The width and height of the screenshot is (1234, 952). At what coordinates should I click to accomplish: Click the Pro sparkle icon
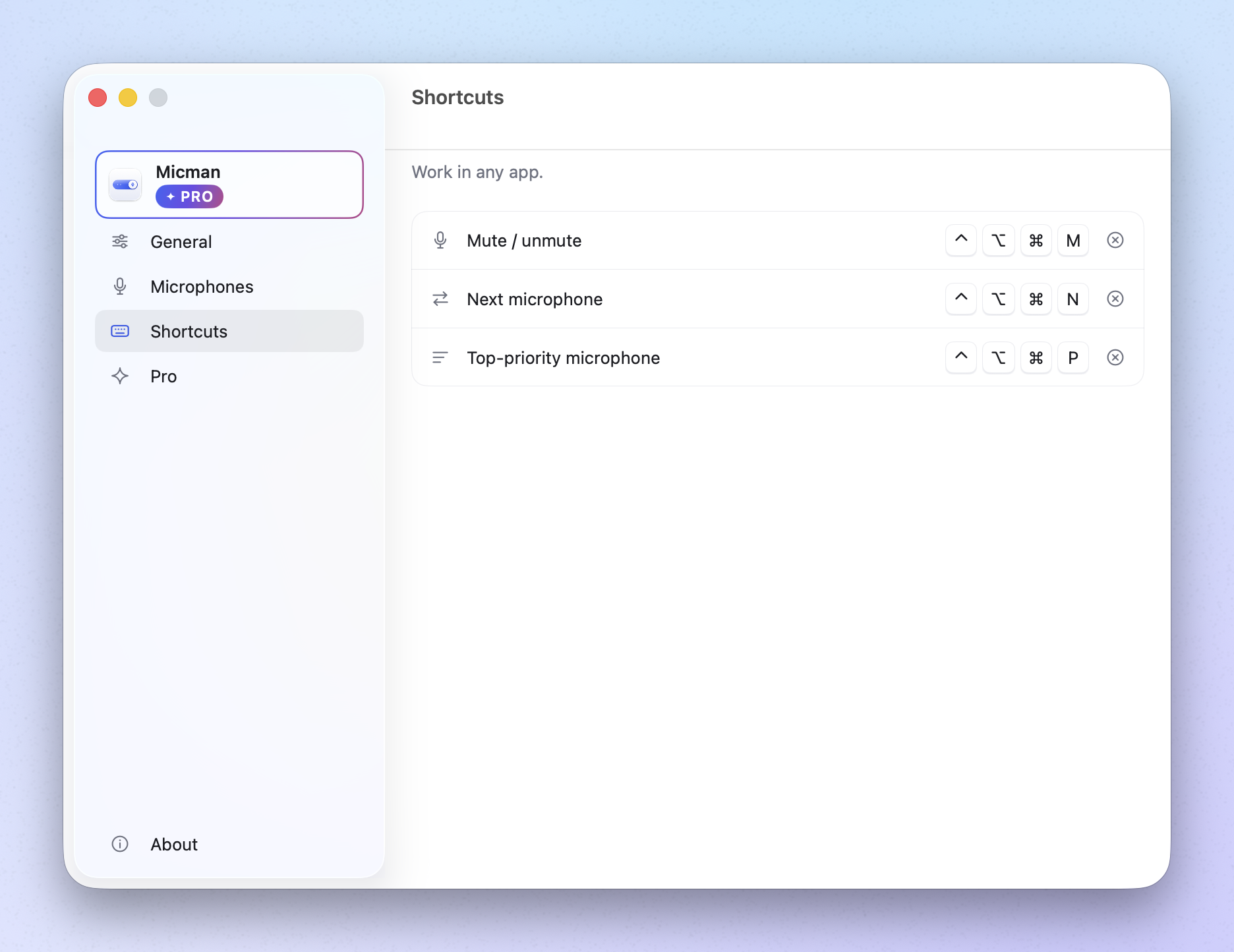[x=120, y=376]
